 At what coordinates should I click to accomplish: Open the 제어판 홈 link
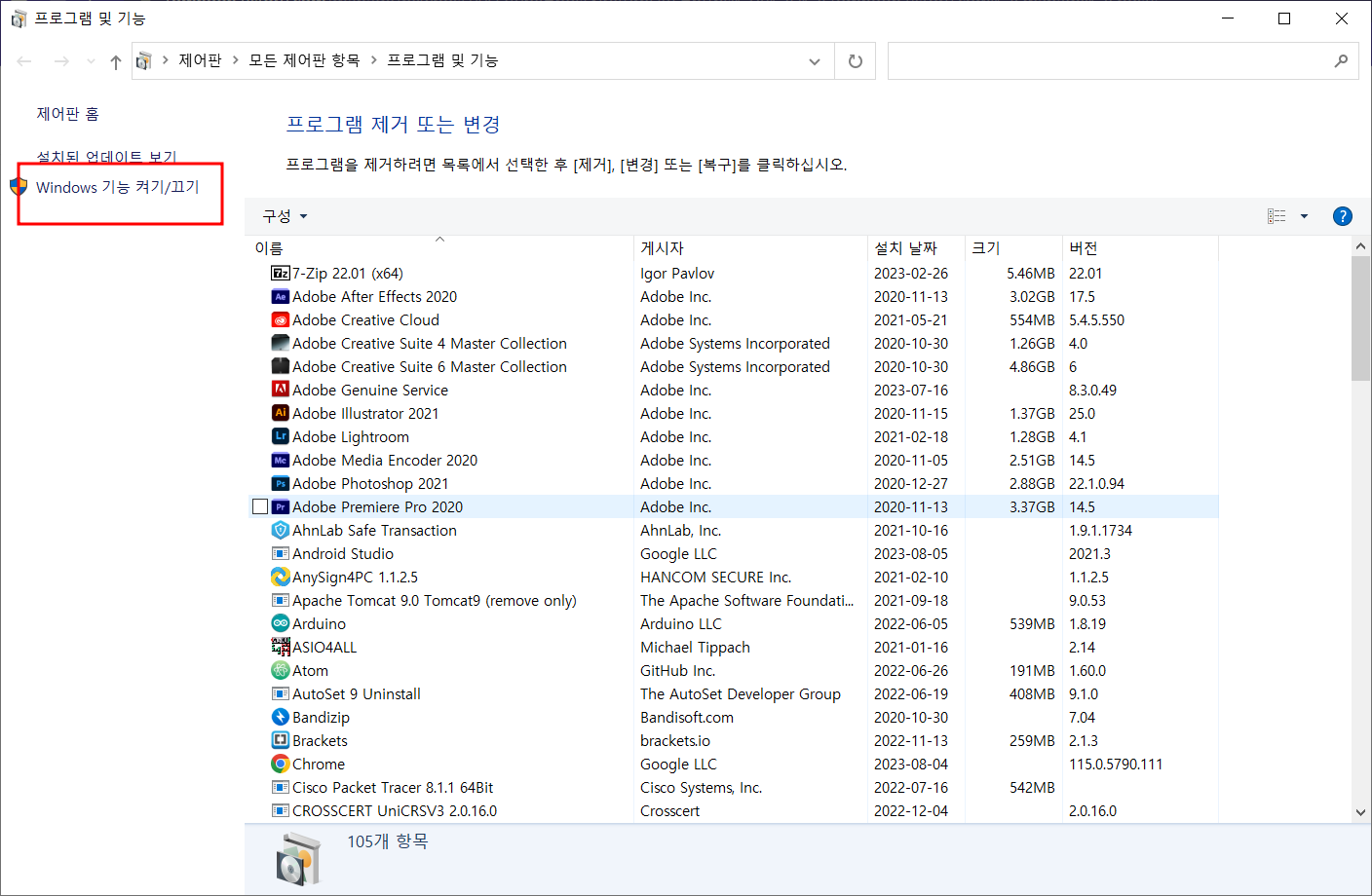click(67, 114)
